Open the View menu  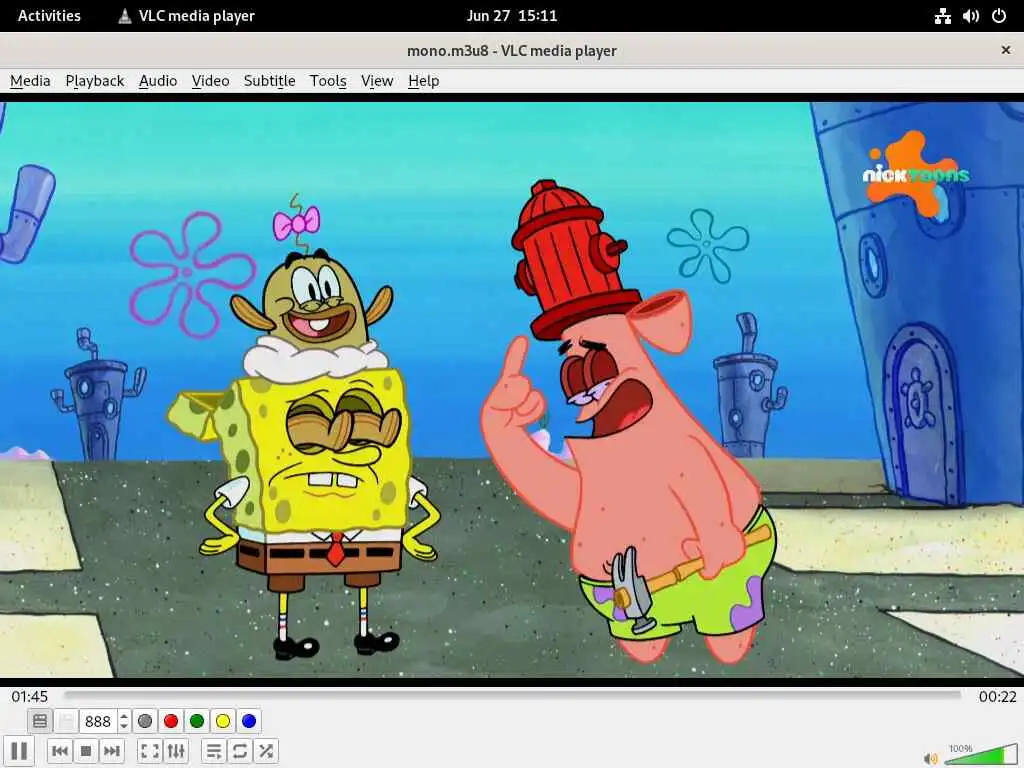click(x=377, y=81)
